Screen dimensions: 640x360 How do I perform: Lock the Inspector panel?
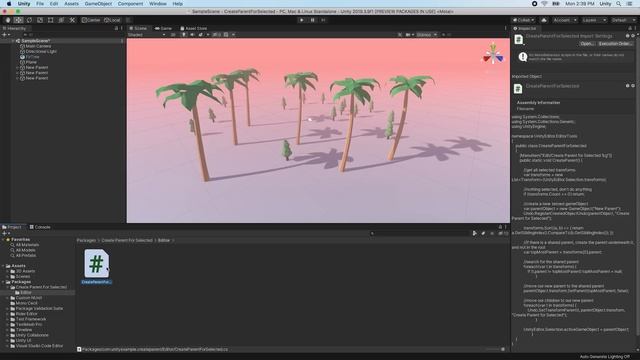click(x=630, y=29)
